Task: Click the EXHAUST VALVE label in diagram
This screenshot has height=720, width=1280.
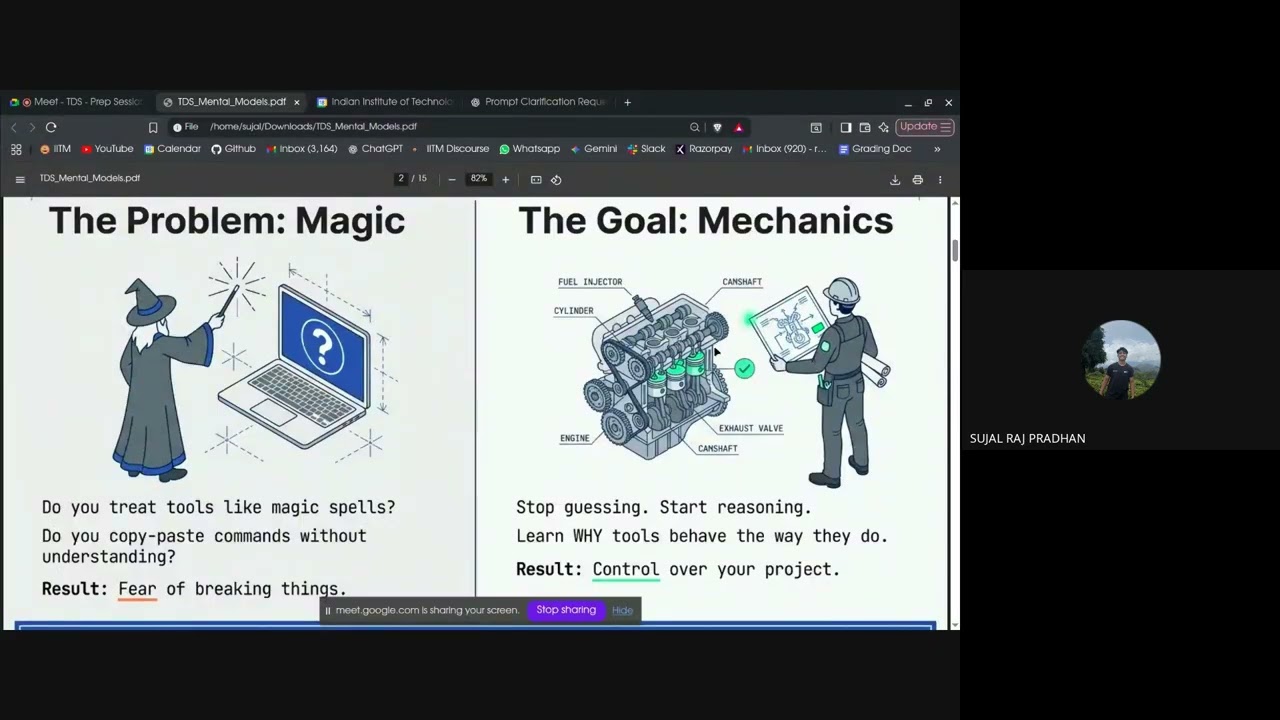Action: pyautogui.click(x=751, y=428)
